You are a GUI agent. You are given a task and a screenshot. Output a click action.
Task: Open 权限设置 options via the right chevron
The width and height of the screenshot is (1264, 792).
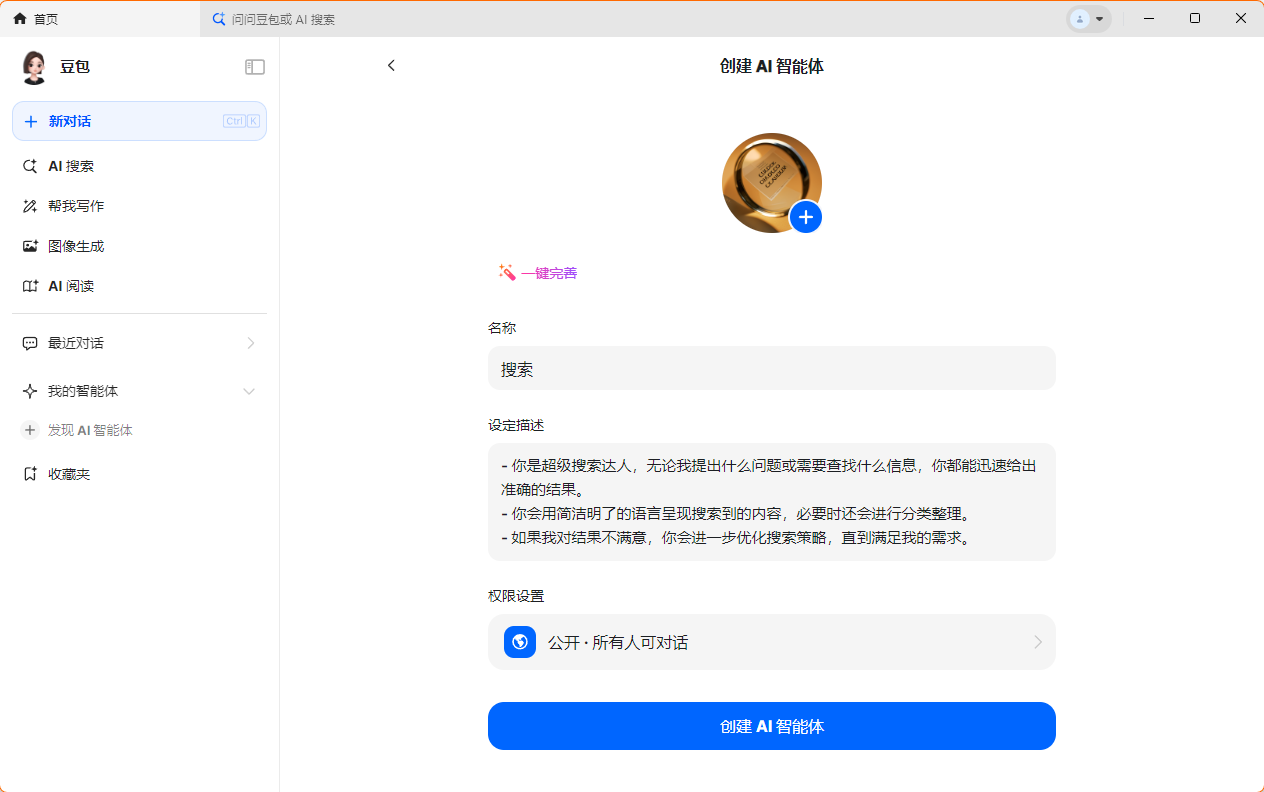tap(1038, 641)
